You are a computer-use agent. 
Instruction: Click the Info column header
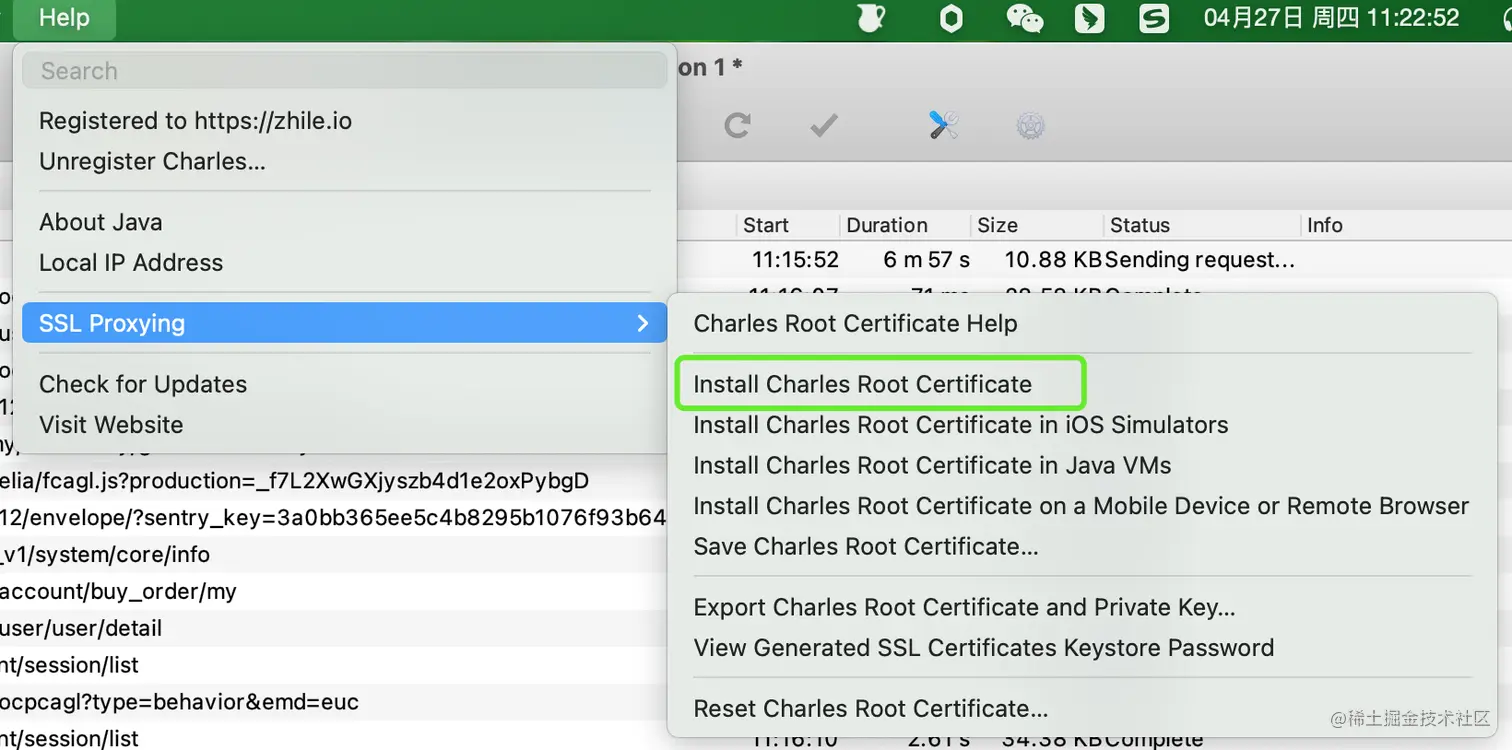(1405, 225)
